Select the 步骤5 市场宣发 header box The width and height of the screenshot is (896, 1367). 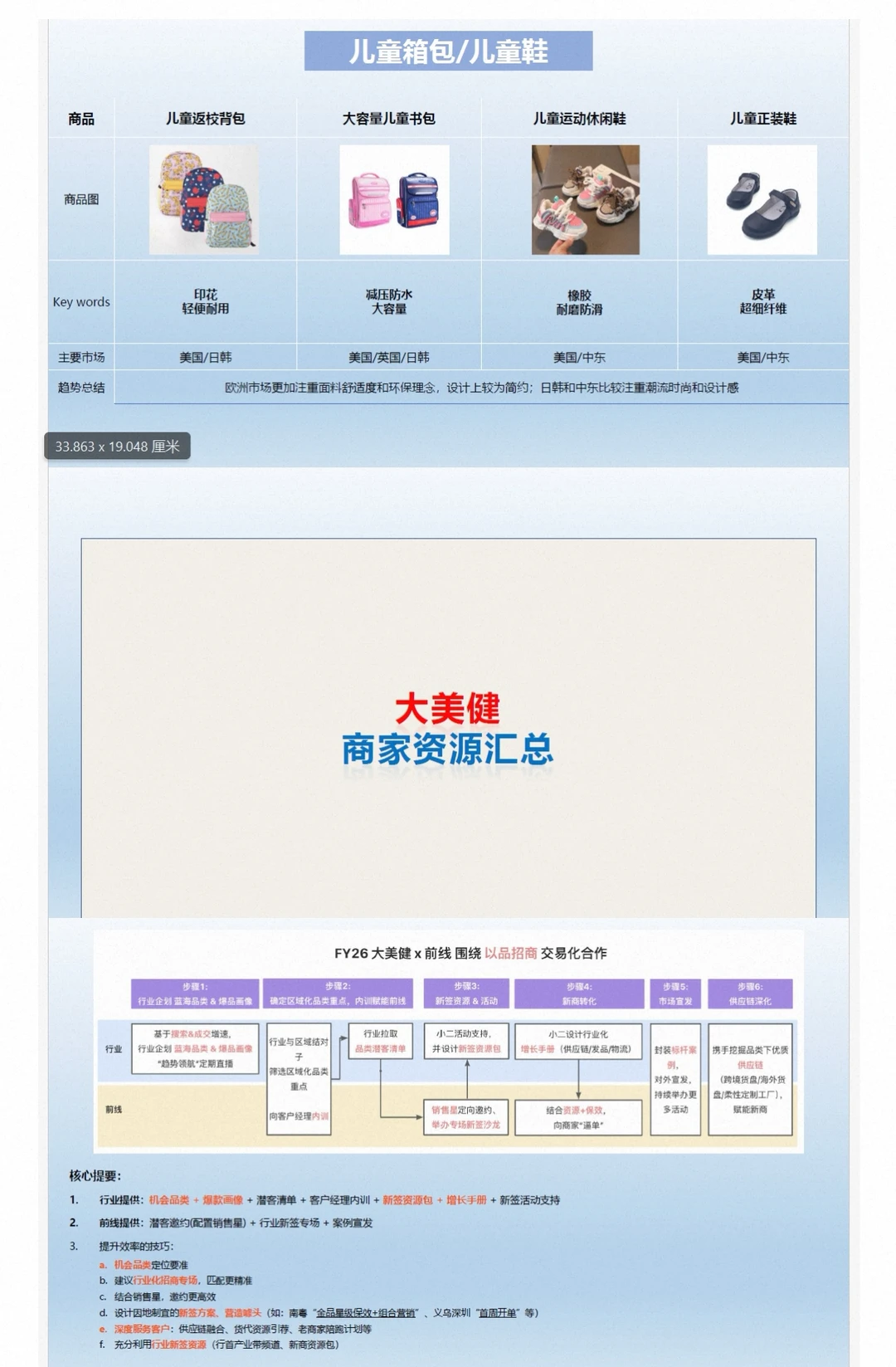pos(676,994)
